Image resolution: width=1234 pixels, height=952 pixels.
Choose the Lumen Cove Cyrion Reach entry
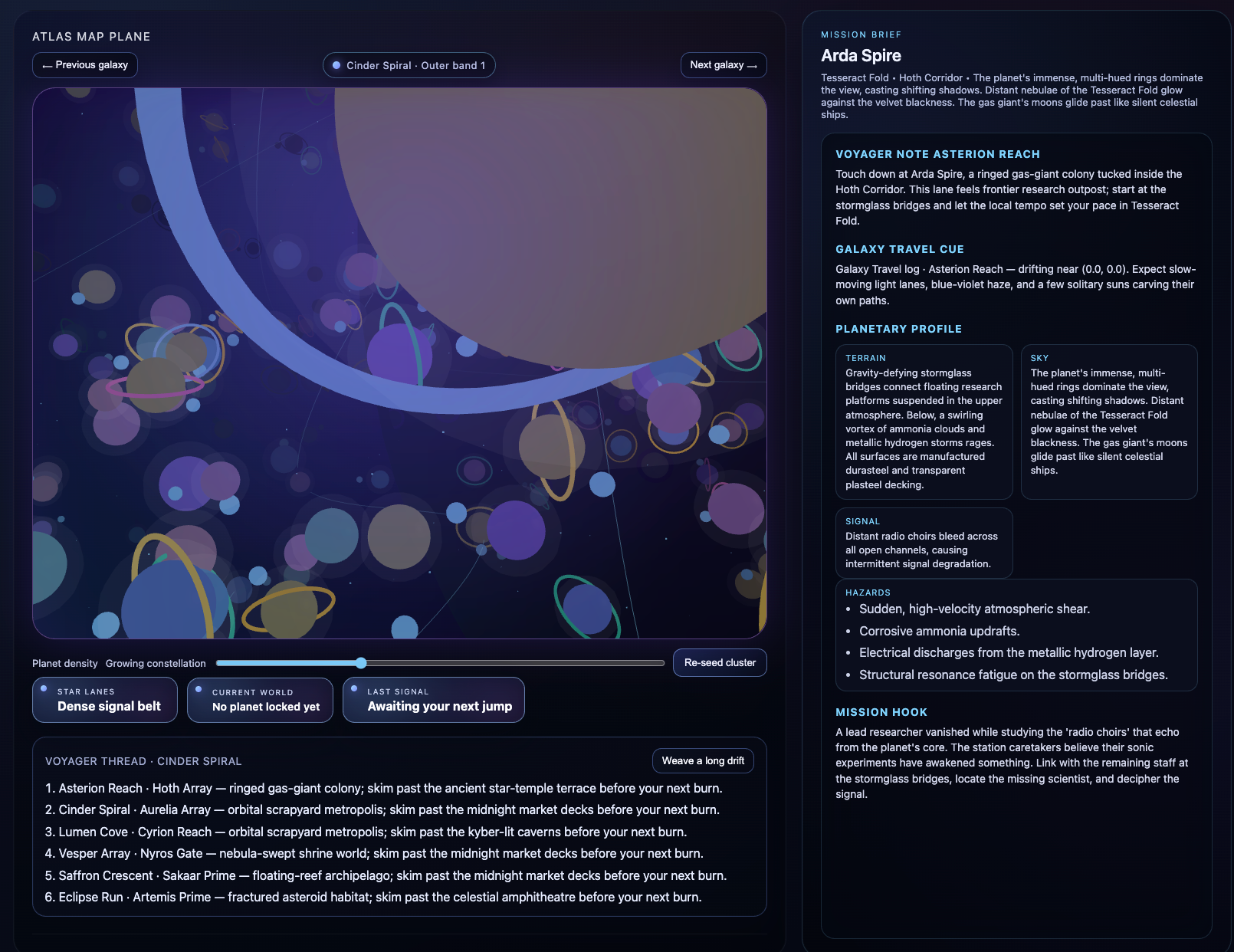(x=366, y=832)
